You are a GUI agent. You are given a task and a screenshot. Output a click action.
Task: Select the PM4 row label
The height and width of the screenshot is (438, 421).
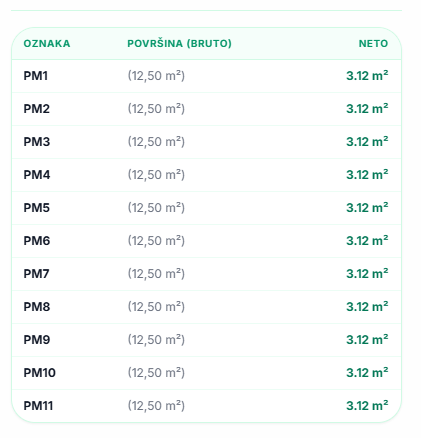37,175
